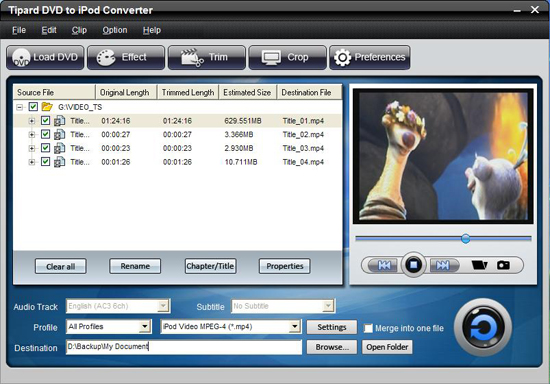This screenshot has width=550, height=384.
Task: Expand the Title_02.mp4 row chapters
Action: click(x=32, y=135)
